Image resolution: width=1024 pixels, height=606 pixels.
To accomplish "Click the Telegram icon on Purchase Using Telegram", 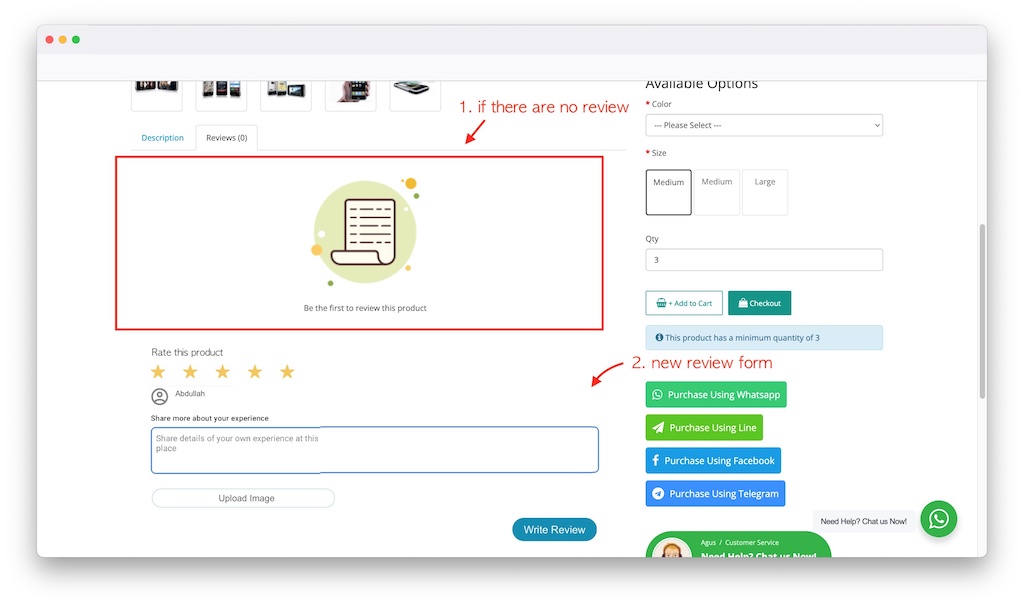I will coord(657,493).
